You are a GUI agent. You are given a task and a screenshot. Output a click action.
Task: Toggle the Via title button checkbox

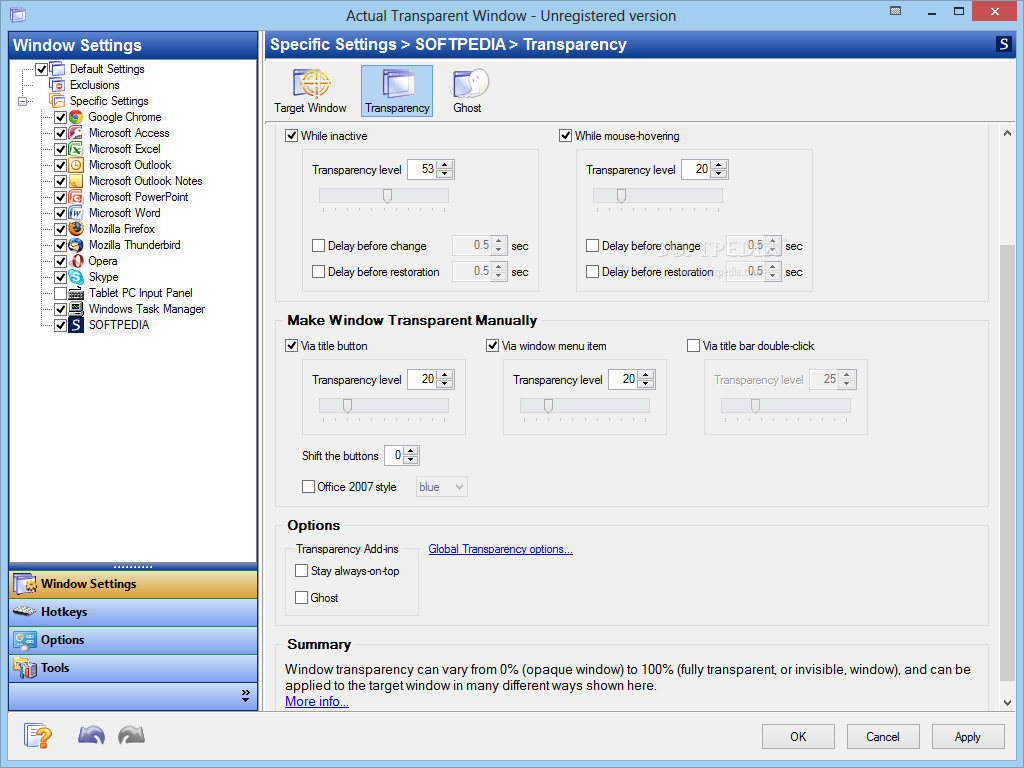point(292,345)
